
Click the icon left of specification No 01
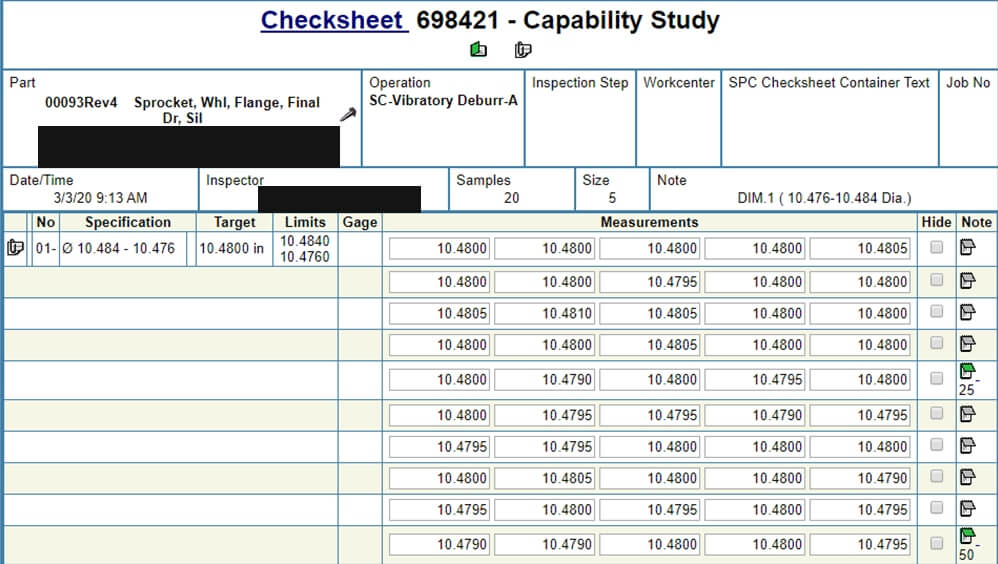point(15,248)
